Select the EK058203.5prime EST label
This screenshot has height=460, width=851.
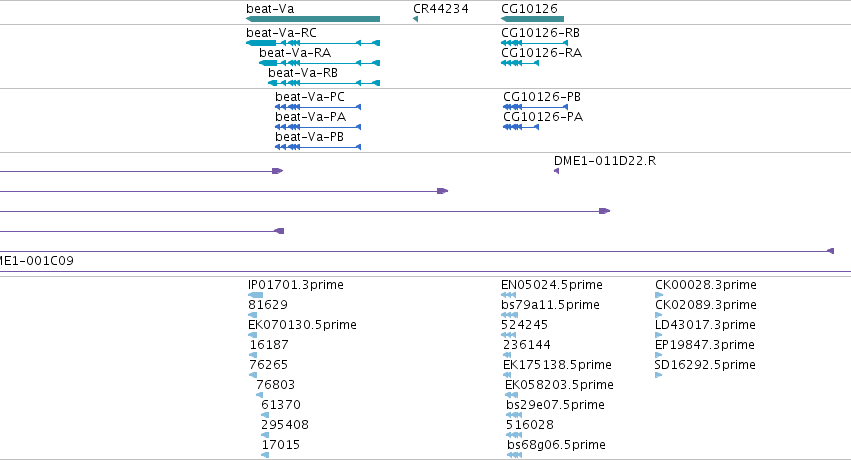560,385
